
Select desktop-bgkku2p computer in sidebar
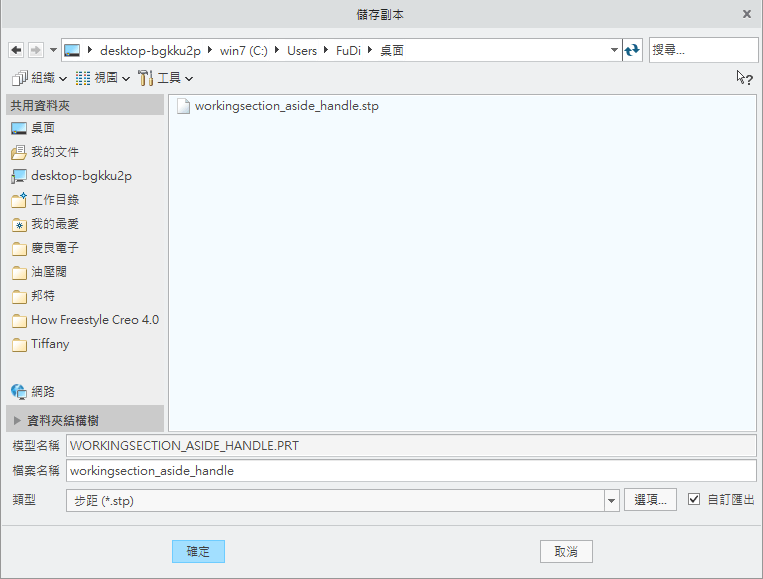(80, 176)
